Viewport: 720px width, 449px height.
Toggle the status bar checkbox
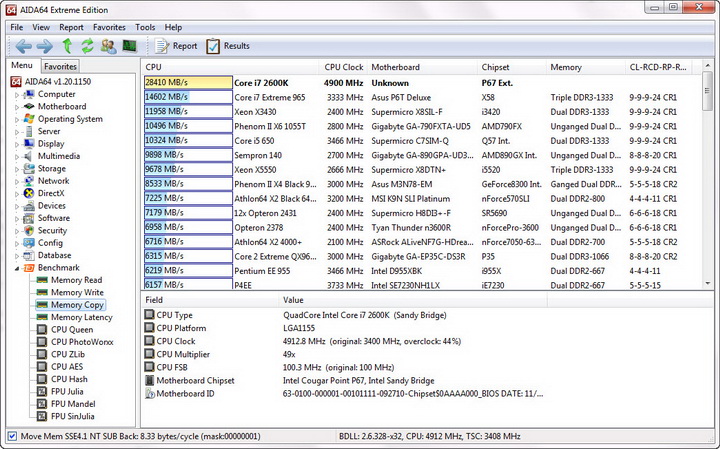coord(12,436)
